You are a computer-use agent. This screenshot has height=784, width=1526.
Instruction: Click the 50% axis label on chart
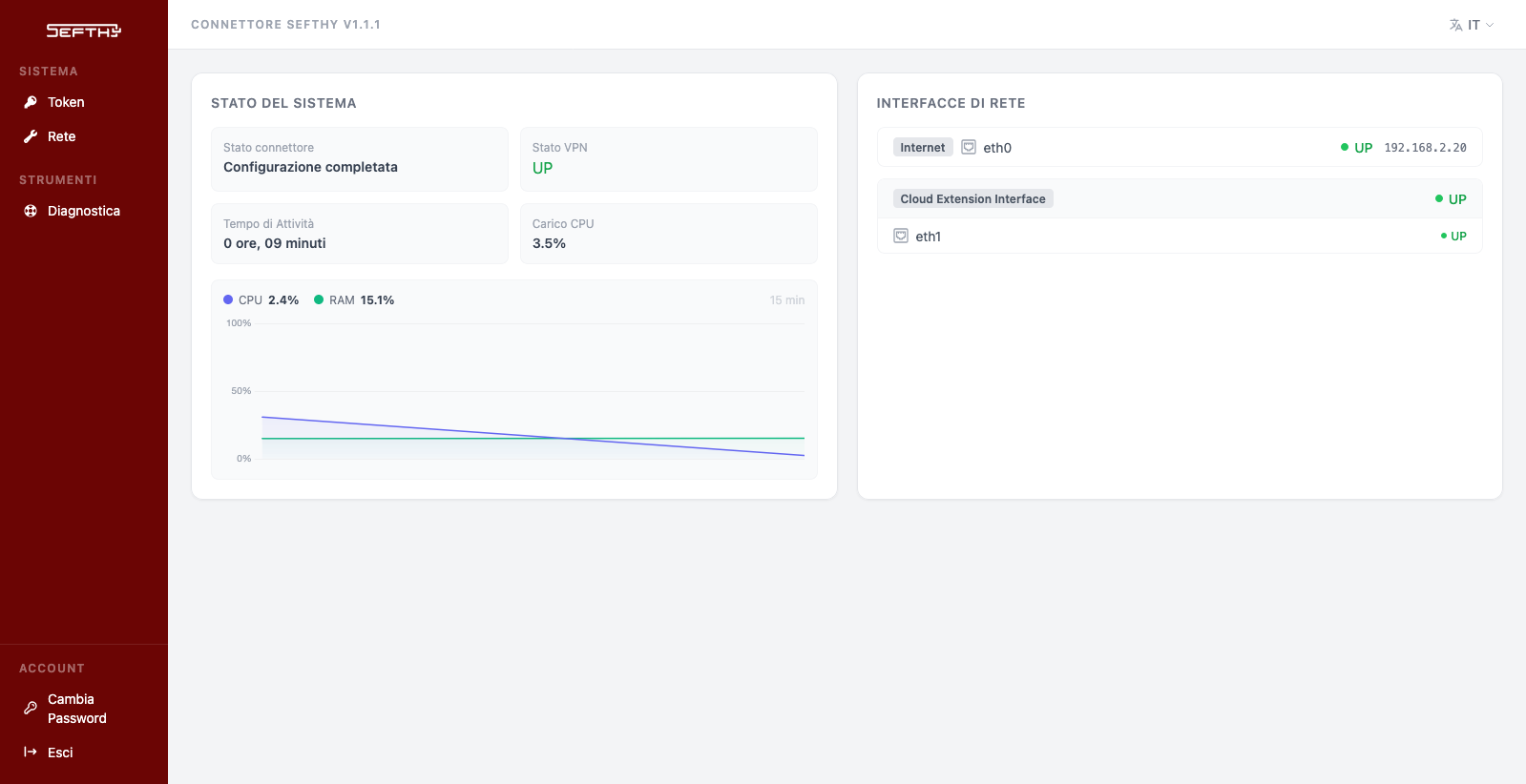240,391
